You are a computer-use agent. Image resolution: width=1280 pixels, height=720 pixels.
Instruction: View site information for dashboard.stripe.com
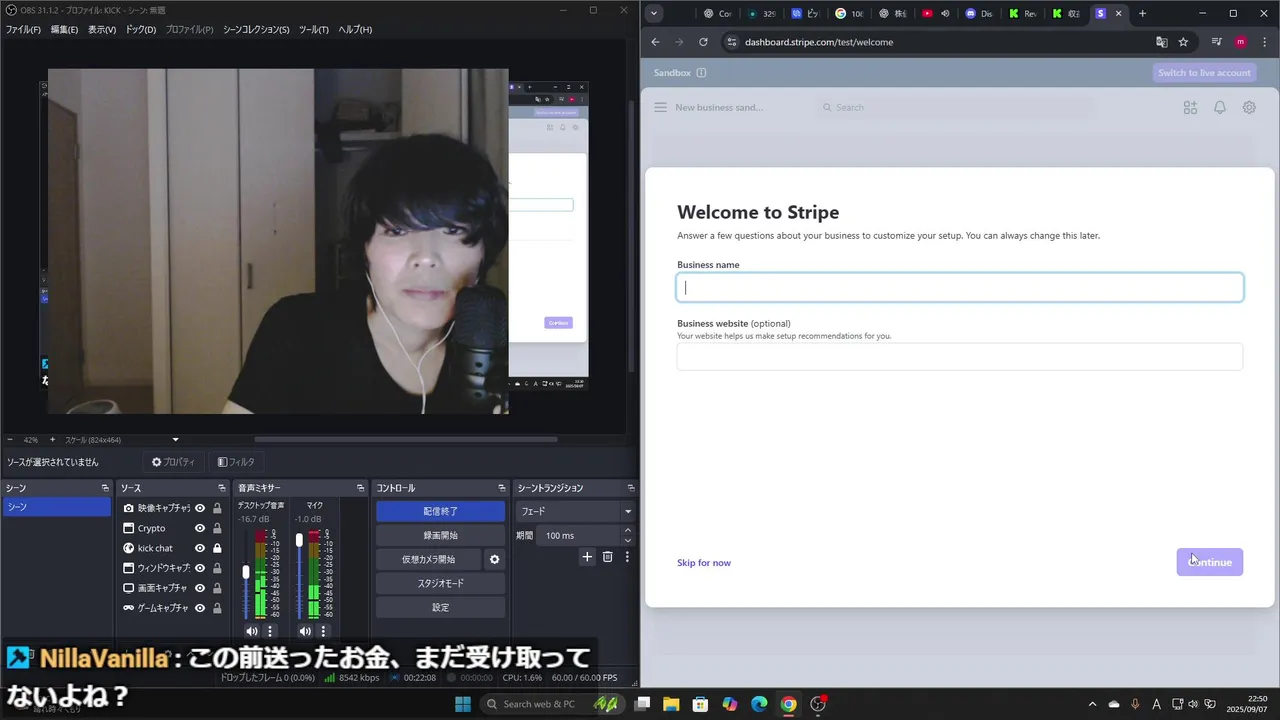pyautogui.click(x=731, y=42)
